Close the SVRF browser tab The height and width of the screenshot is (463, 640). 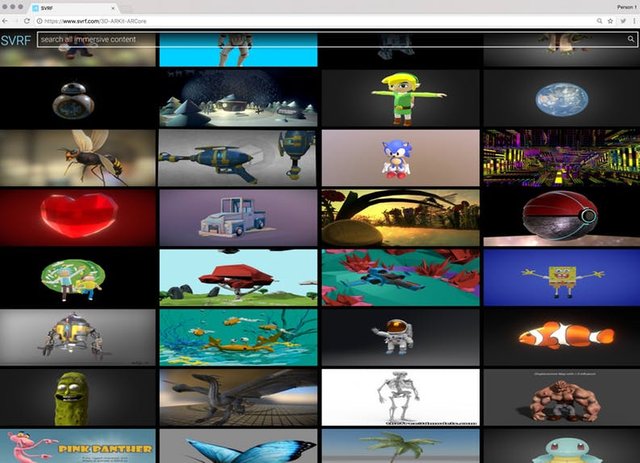click(x=113, y=8)
